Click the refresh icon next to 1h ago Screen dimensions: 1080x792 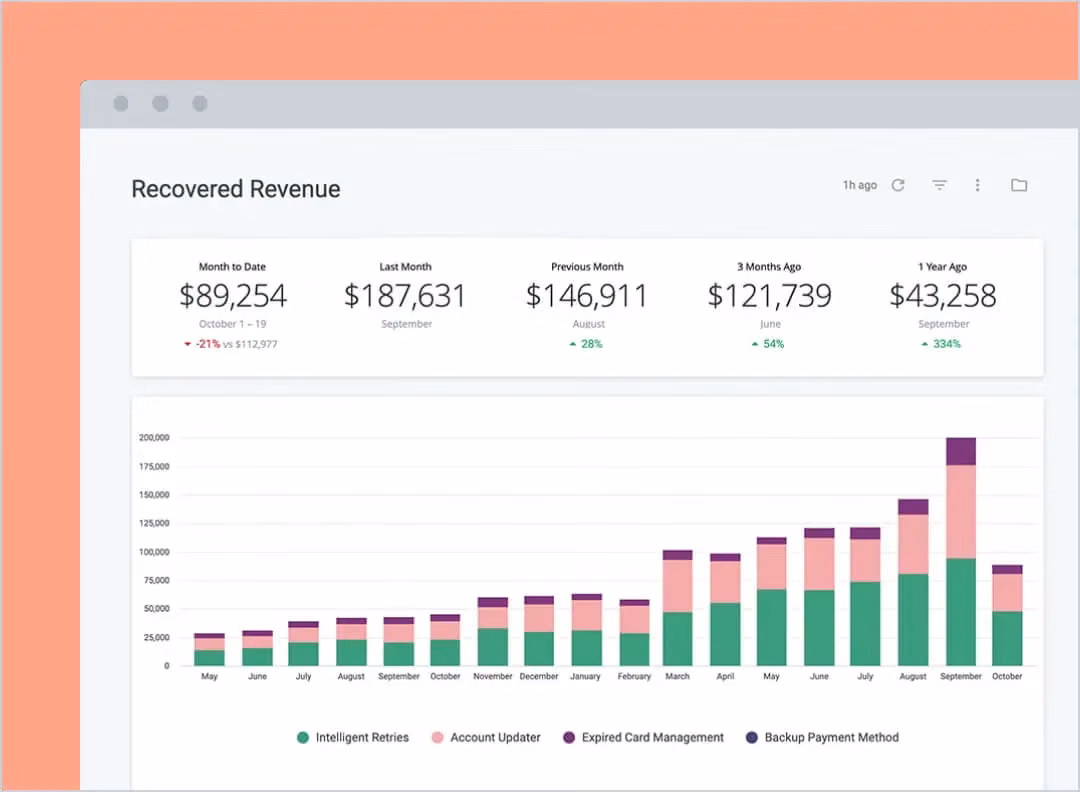pyautogui.click(x=898, y=185)
